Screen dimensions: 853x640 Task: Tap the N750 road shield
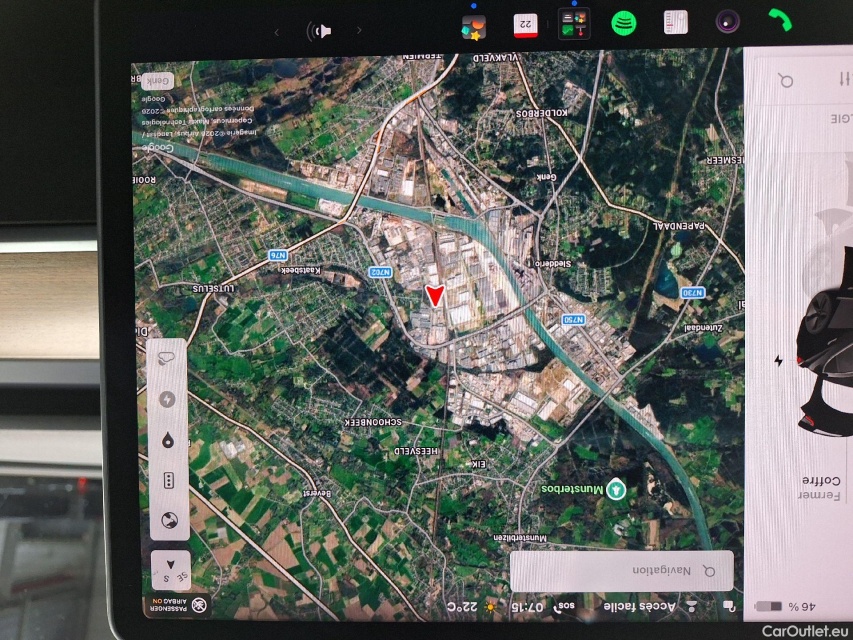coord(573,319)
